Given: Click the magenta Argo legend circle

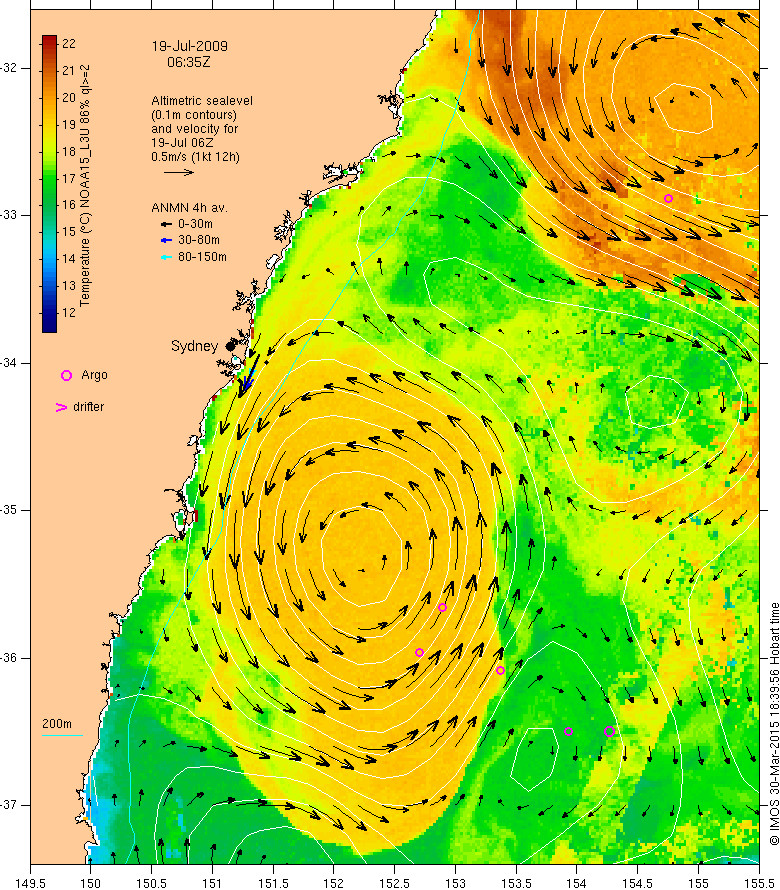Looking at the screenshot, I should click(66, 375).
